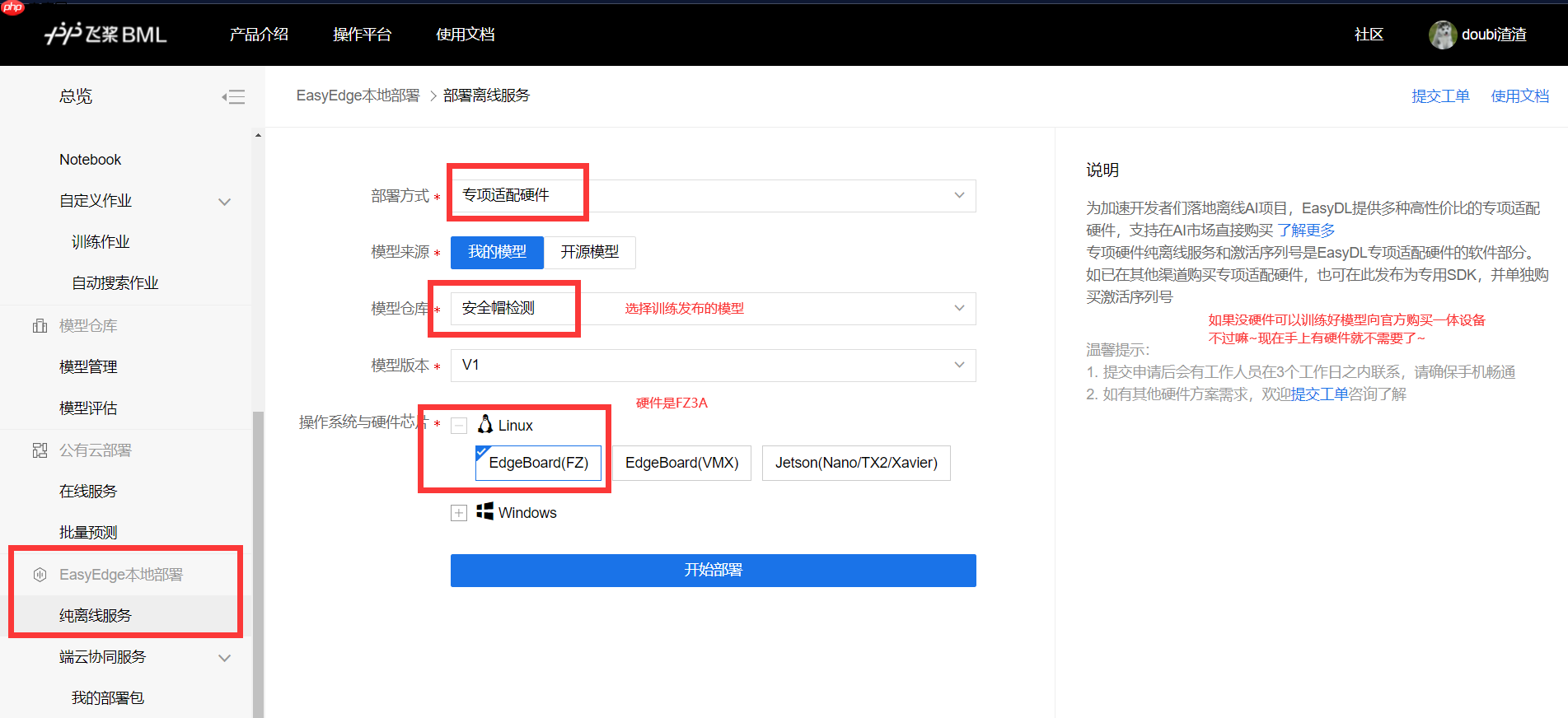Expand the 端云协同服务 menu chevron

[x=224, y=658]
